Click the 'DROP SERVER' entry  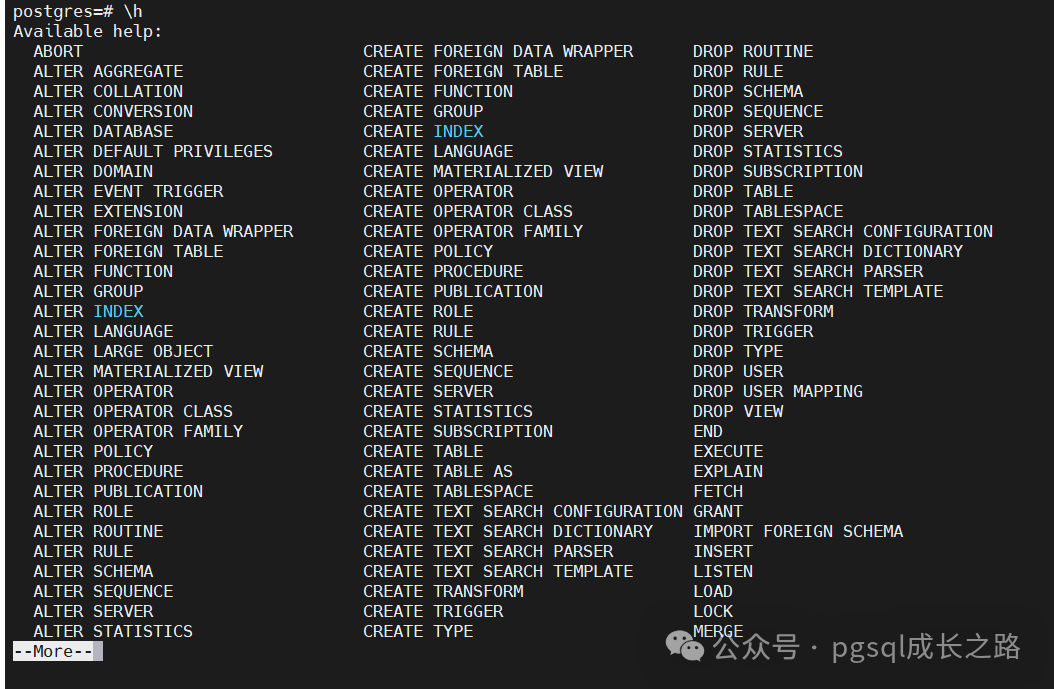click(748, 131)
